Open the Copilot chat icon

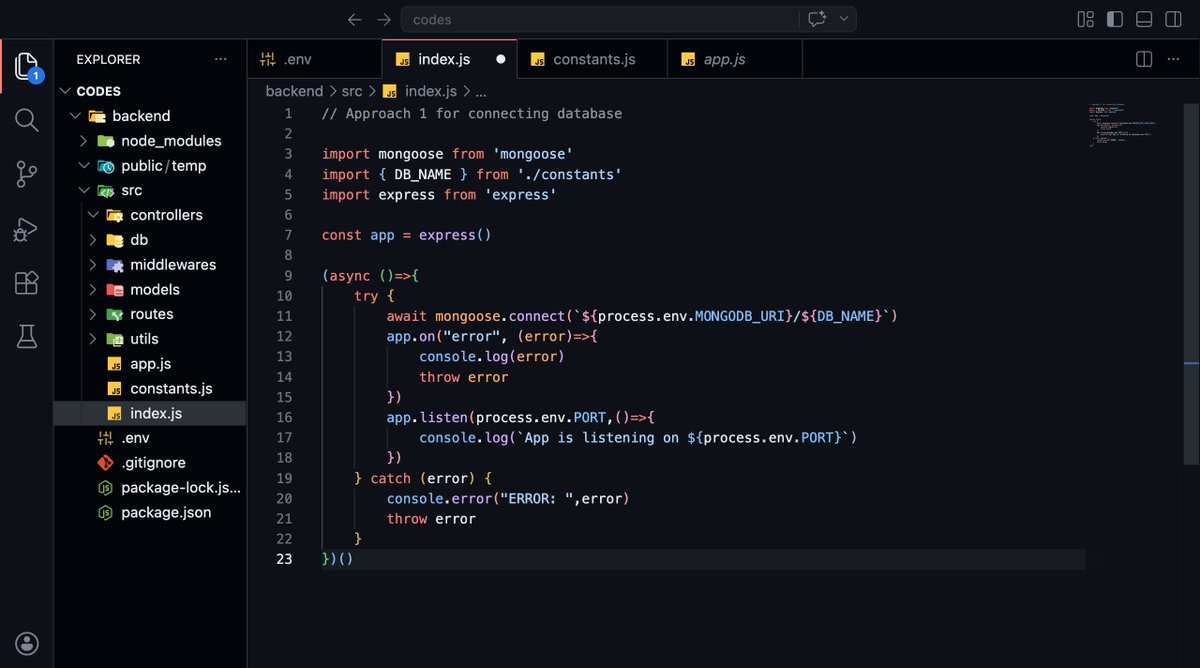tap(817, 19)
